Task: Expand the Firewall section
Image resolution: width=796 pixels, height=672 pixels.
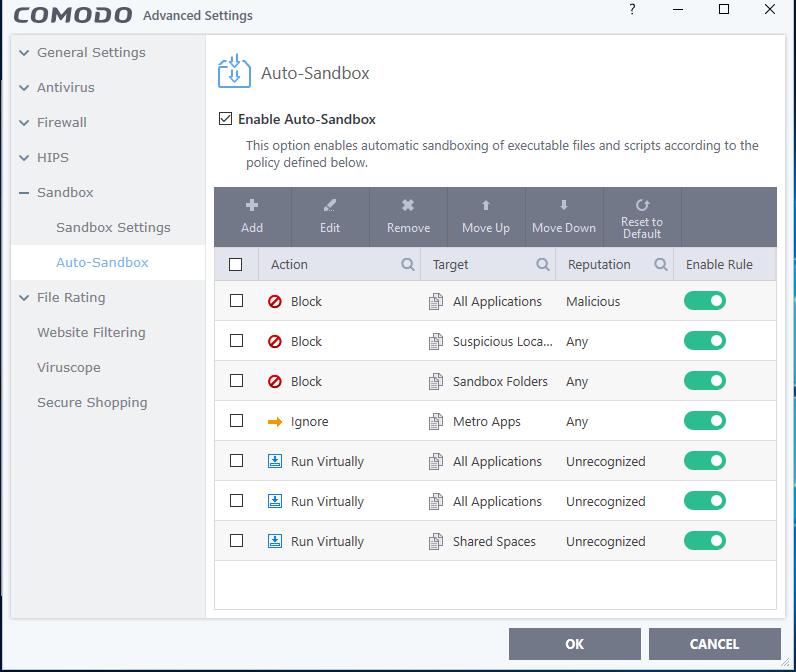Action: click(24, 122)
